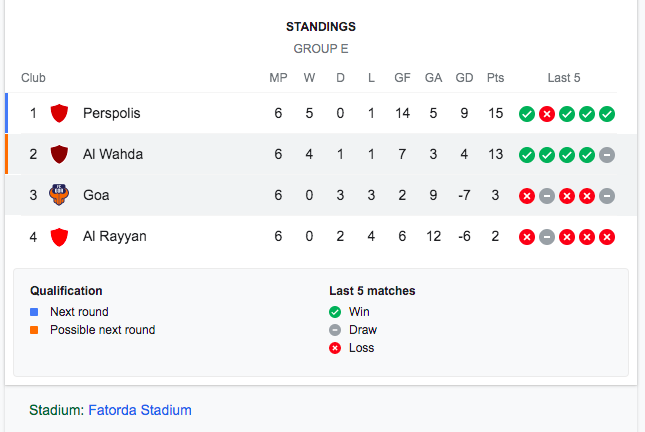Click the GROUP E heading
The width and height of the screenshot is (645, 432).
321,49
